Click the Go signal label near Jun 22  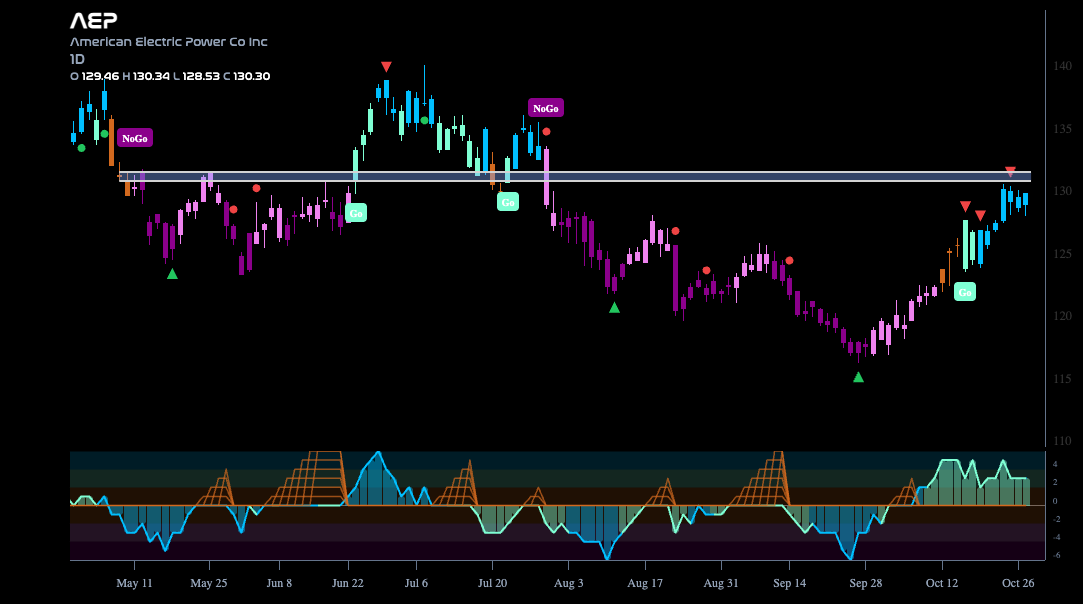[x=356, y=213]
